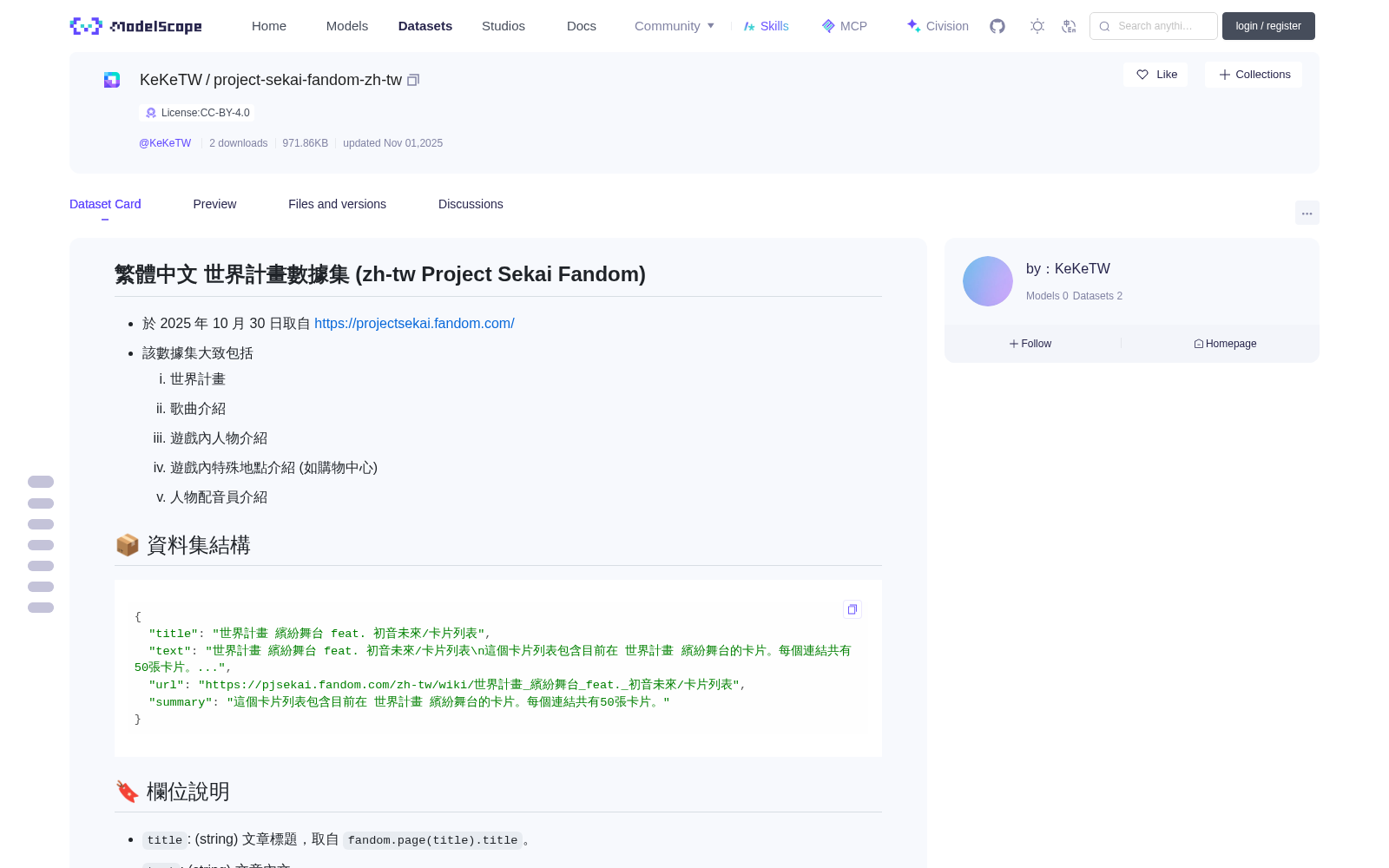
Task: Open the GitHub icon link
Action: click(x=997, y=26)
